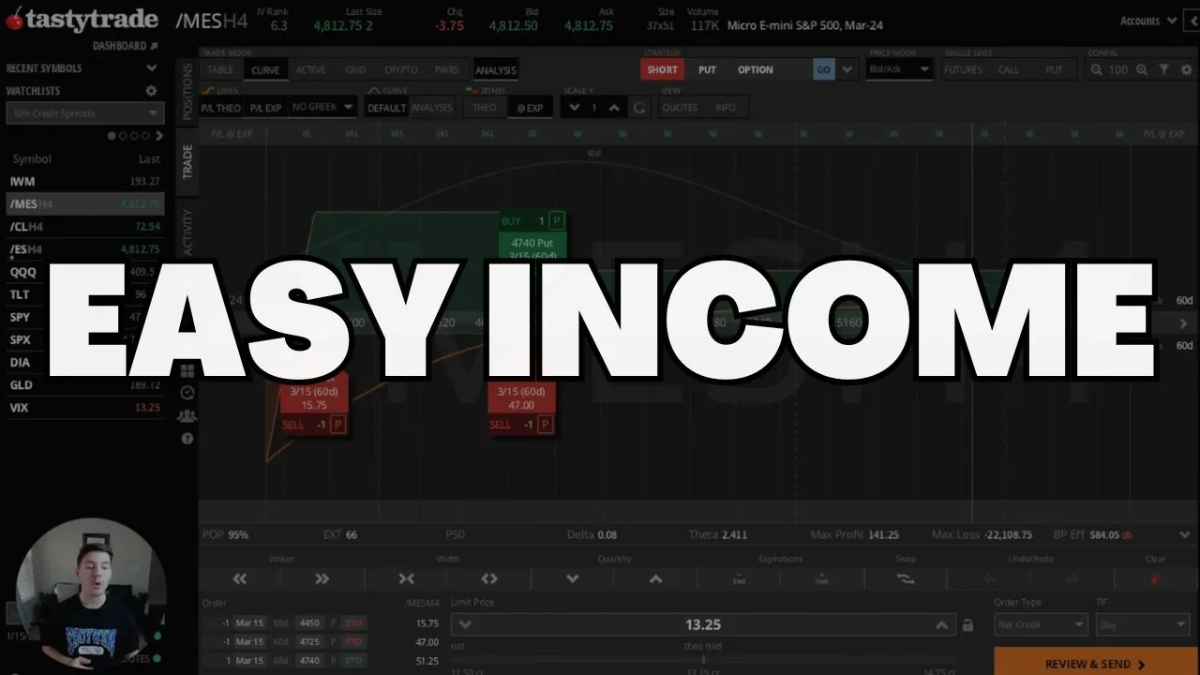Open the help question mark icon
Viewport: 1200px width, 675px height.
click(x=187, y=438)
